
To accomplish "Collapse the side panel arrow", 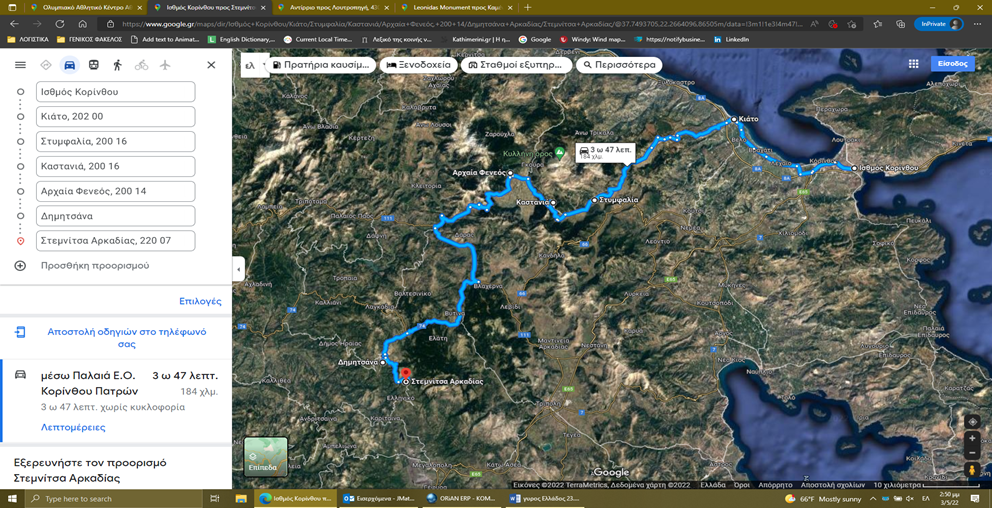I will click(x=239, y=269).
